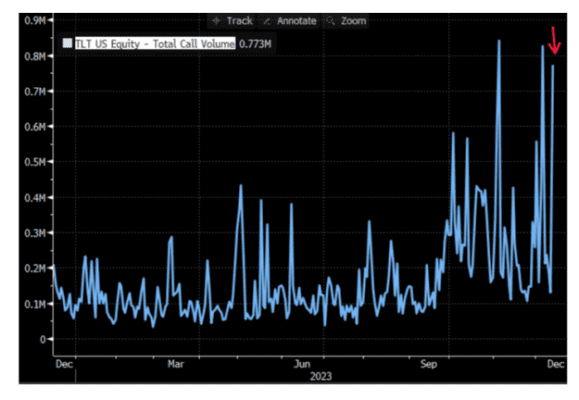Click the 0 baseline y-axis label
Viewport: 579px width, 400px height.
(43, 339)
